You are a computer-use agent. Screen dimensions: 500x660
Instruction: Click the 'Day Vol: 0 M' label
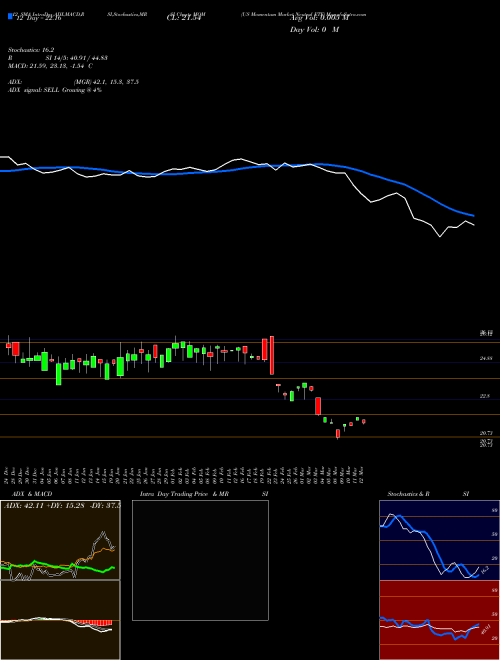point(314,30)
